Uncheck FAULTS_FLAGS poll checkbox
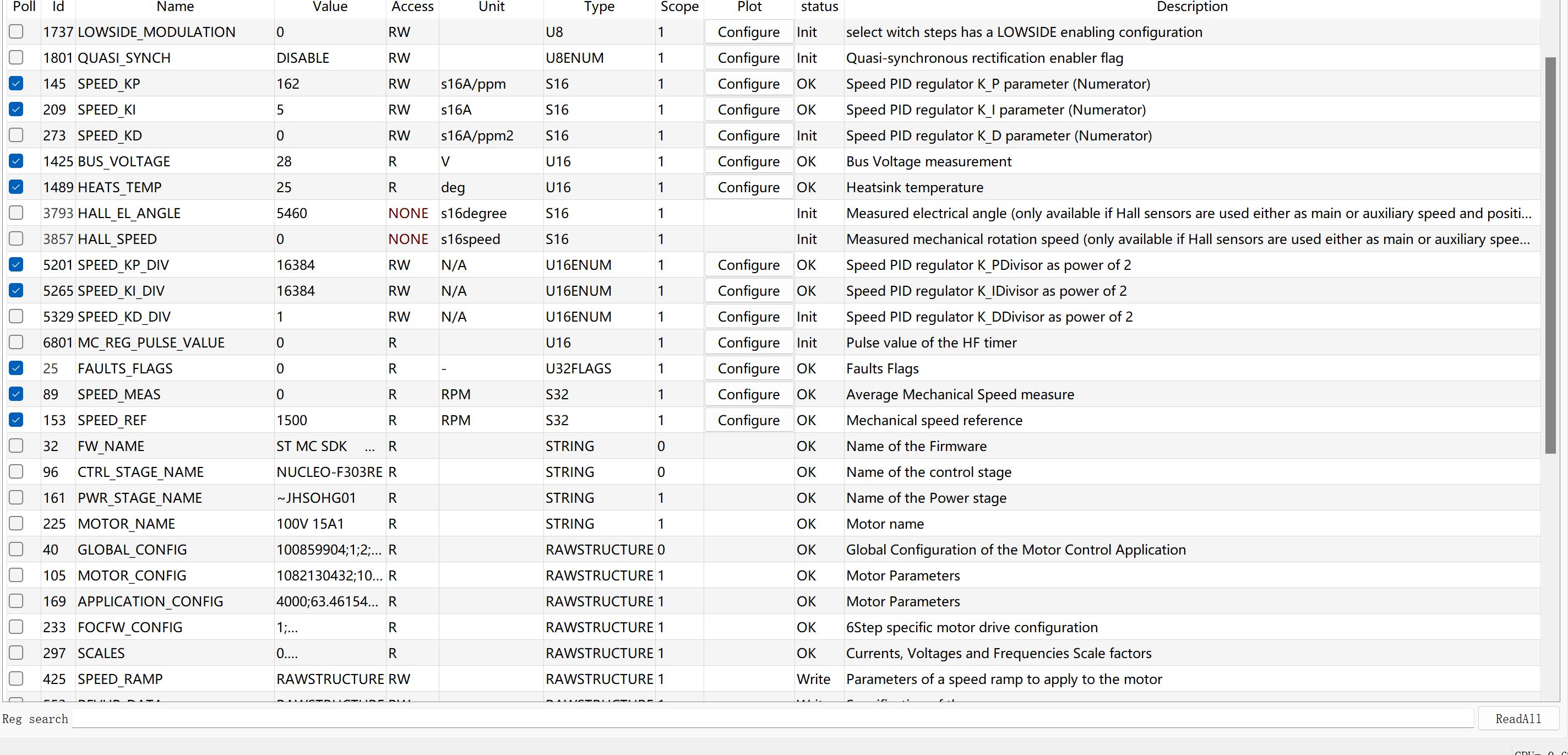1568x755 pixels. 17,368
